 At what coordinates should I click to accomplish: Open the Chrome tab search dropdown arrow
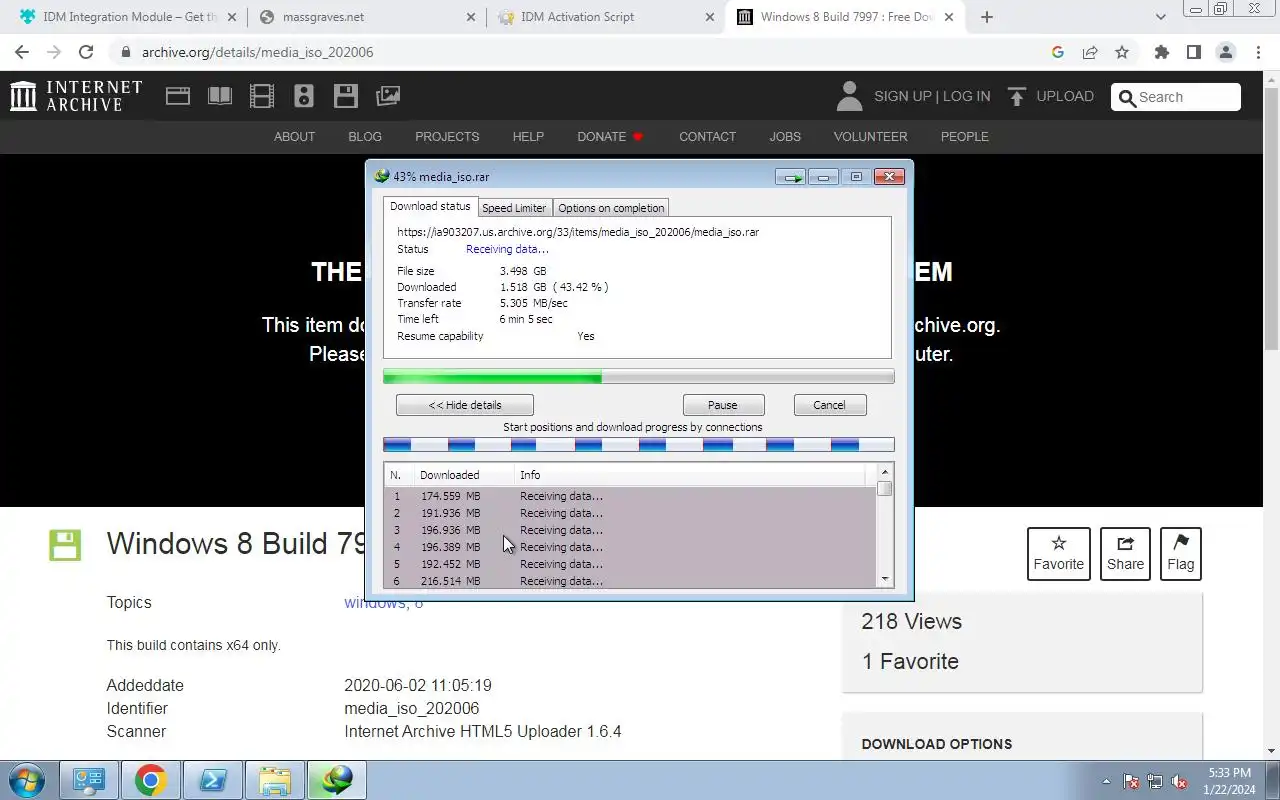[1160, 17]
